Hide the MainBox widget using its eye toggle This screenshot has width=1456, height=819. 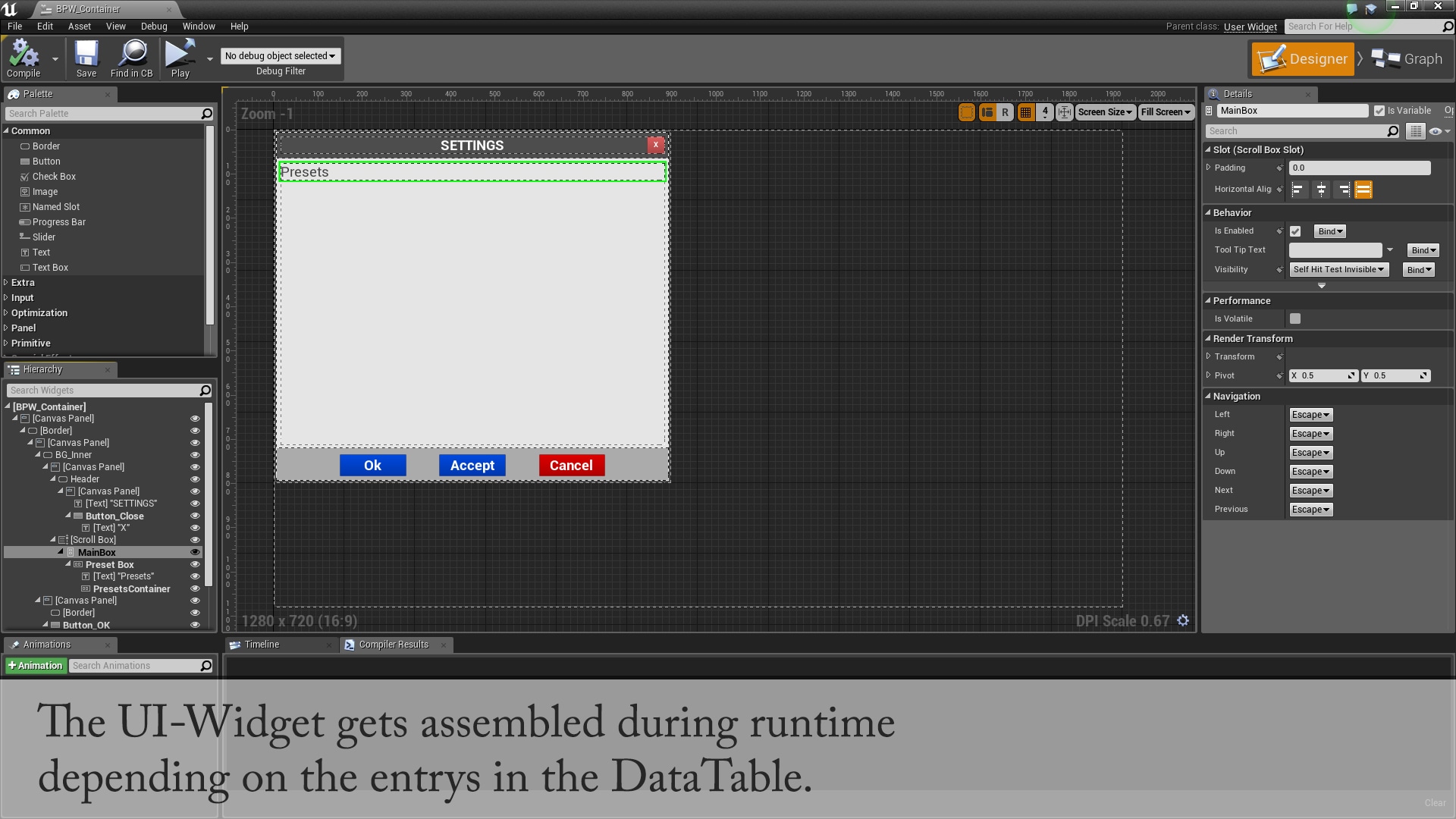[x=195, y=552]
